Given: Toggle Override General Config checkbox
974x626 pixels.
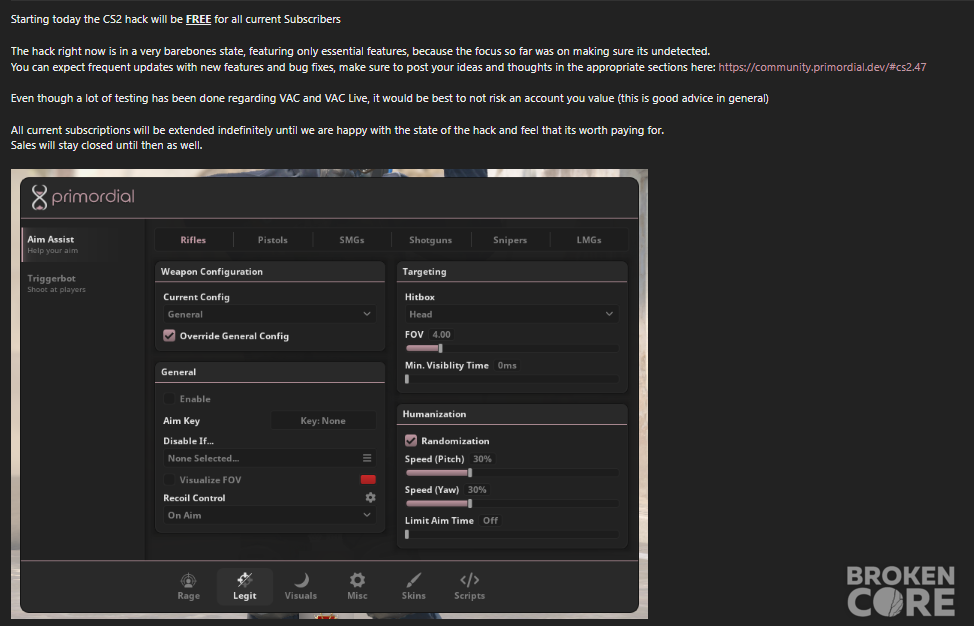Looking at the screenshot, I should tap(169, 336).
